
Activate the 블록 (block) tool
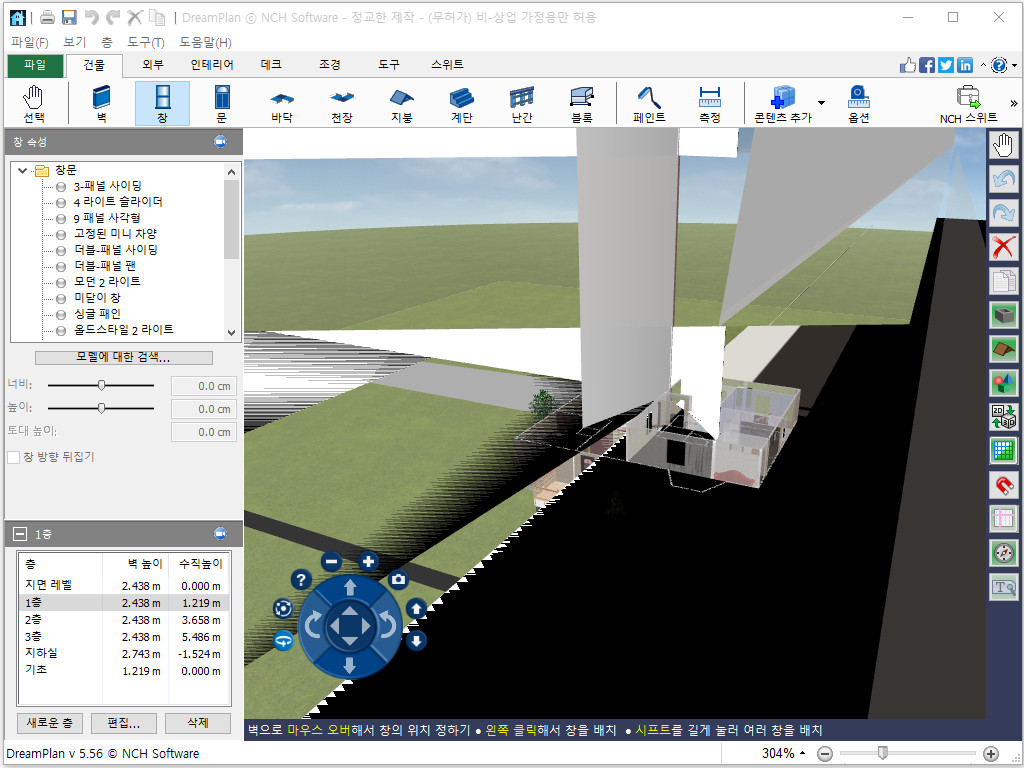[x=582, y=104]
